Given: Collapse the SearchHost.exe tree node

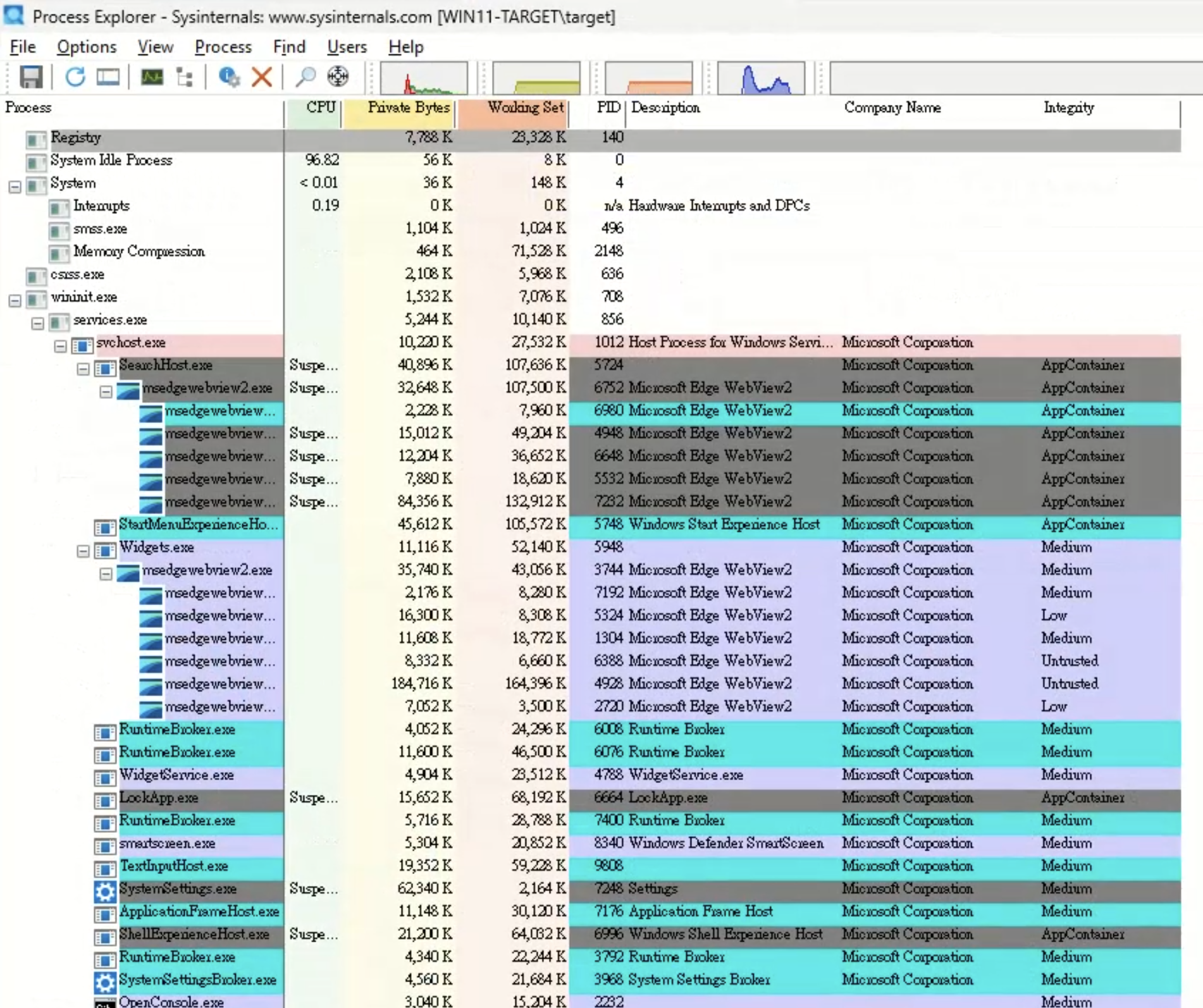Looking at the screenshot, I should pyautogui.click(x=83, y=369).
